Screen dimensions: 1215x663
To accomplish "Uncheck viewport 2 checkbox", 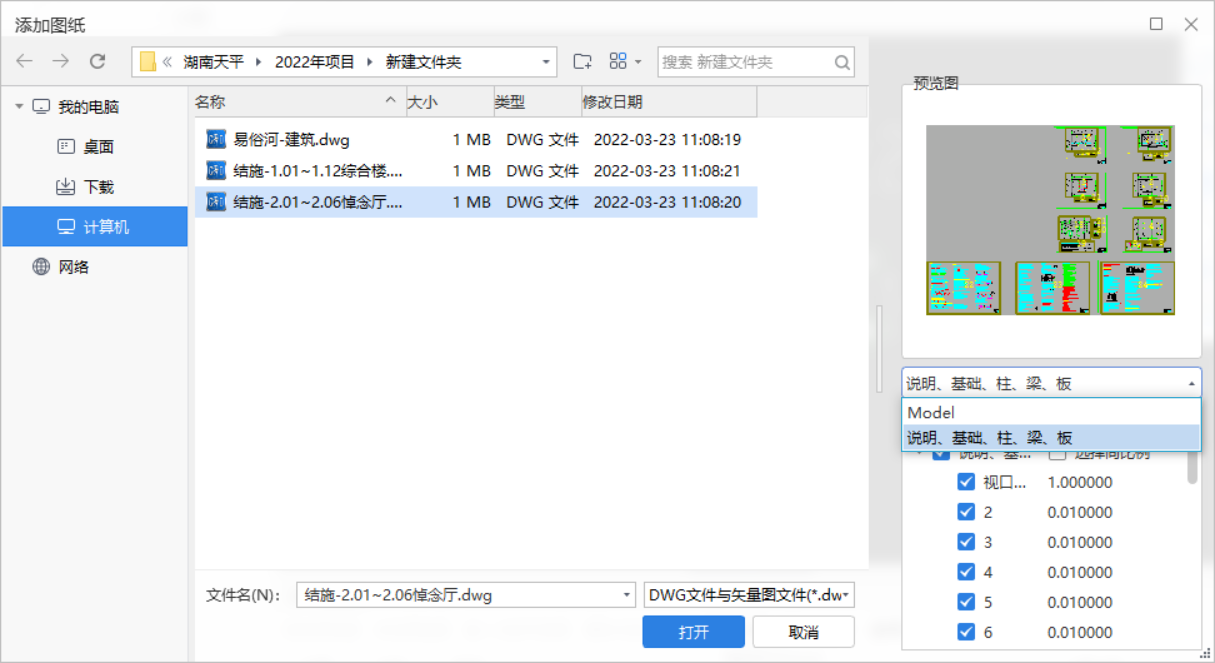I will pos(966,512).
